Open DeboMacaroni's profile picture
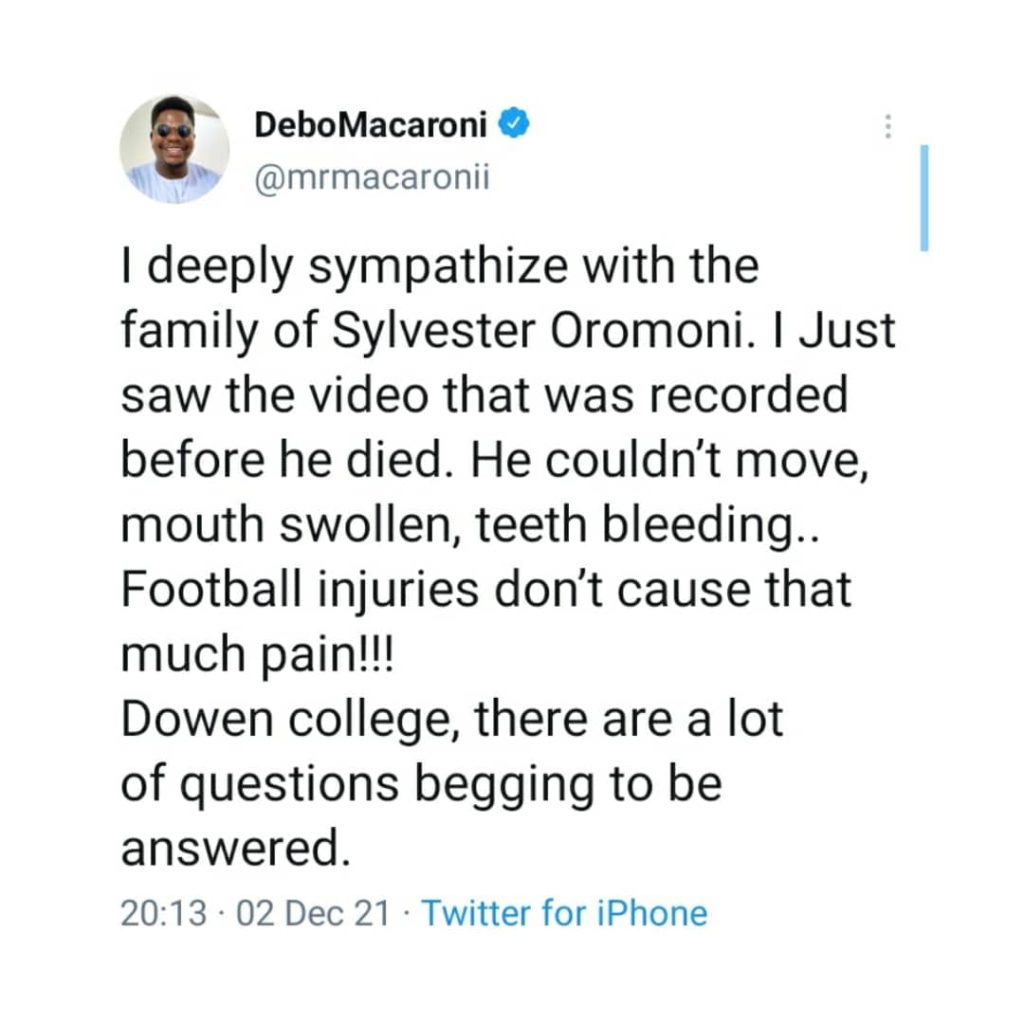Screen dimensions: 1024x1024 (175, 150)
